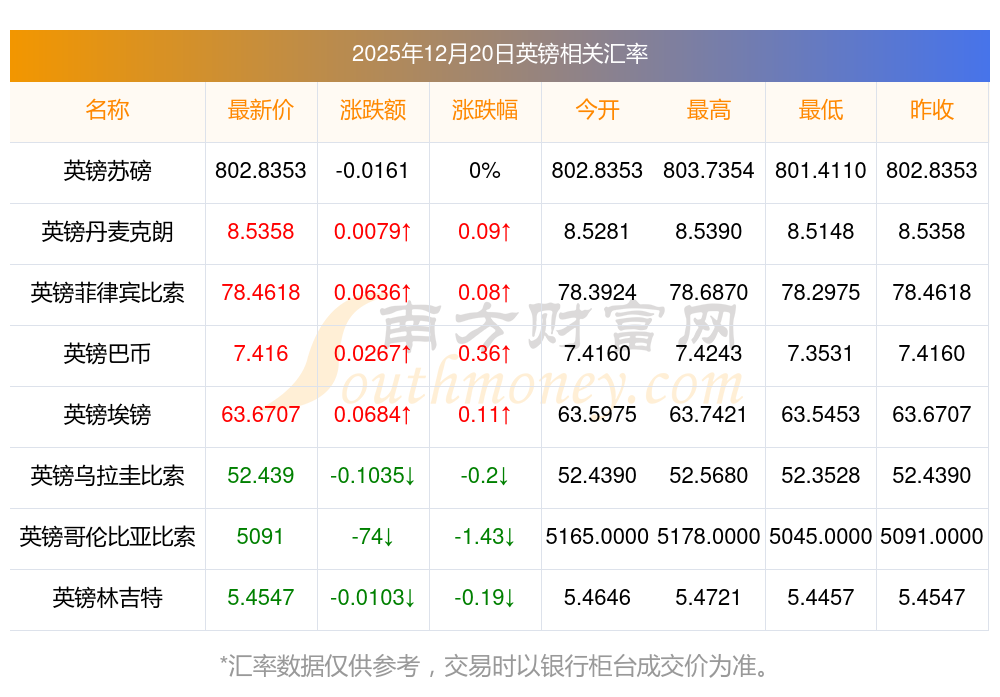Select the 涨跌幅 column header

point(484,110)
